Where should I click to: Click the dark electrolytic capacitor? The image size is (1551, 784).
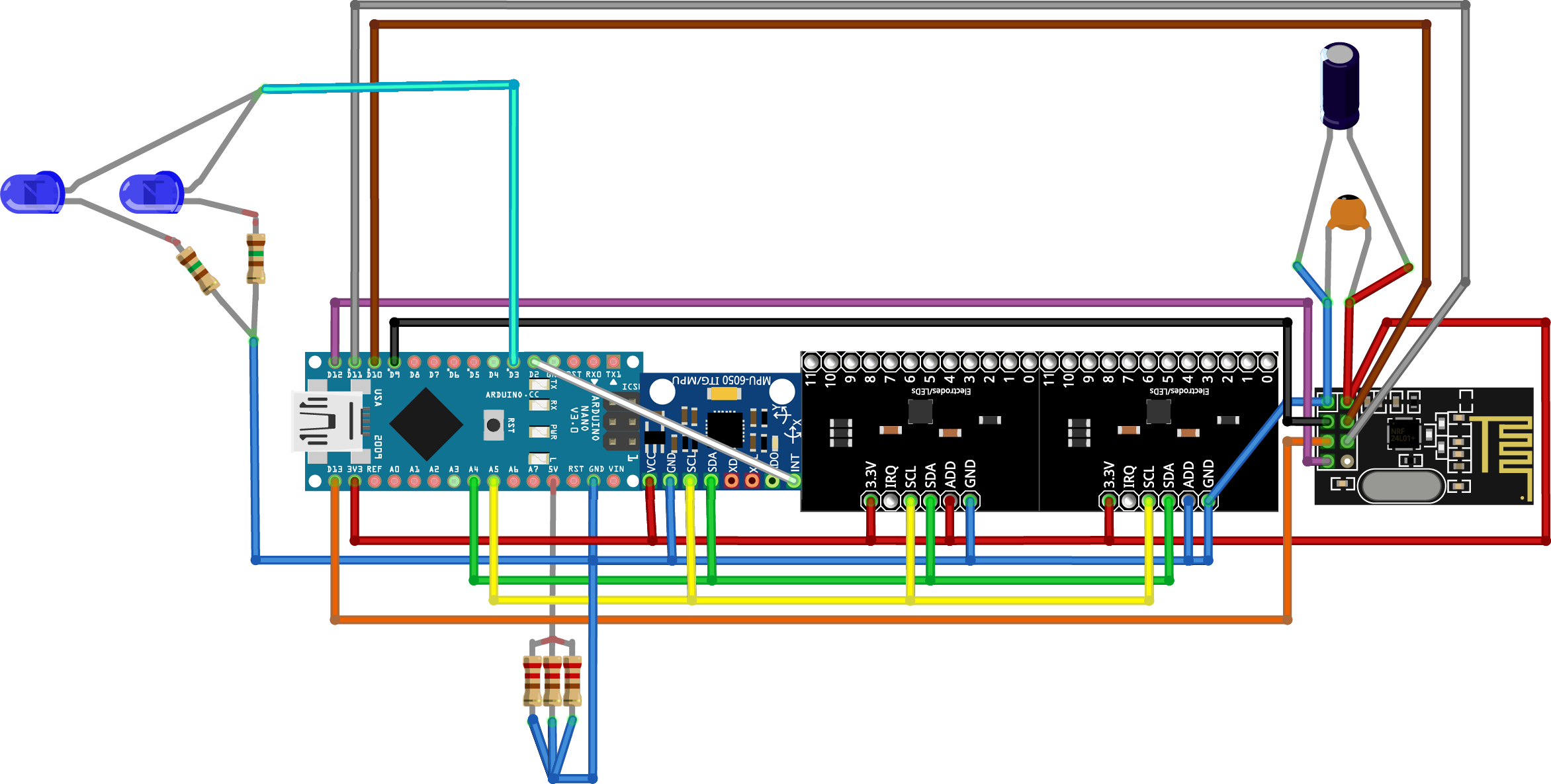coord(1340,86)
